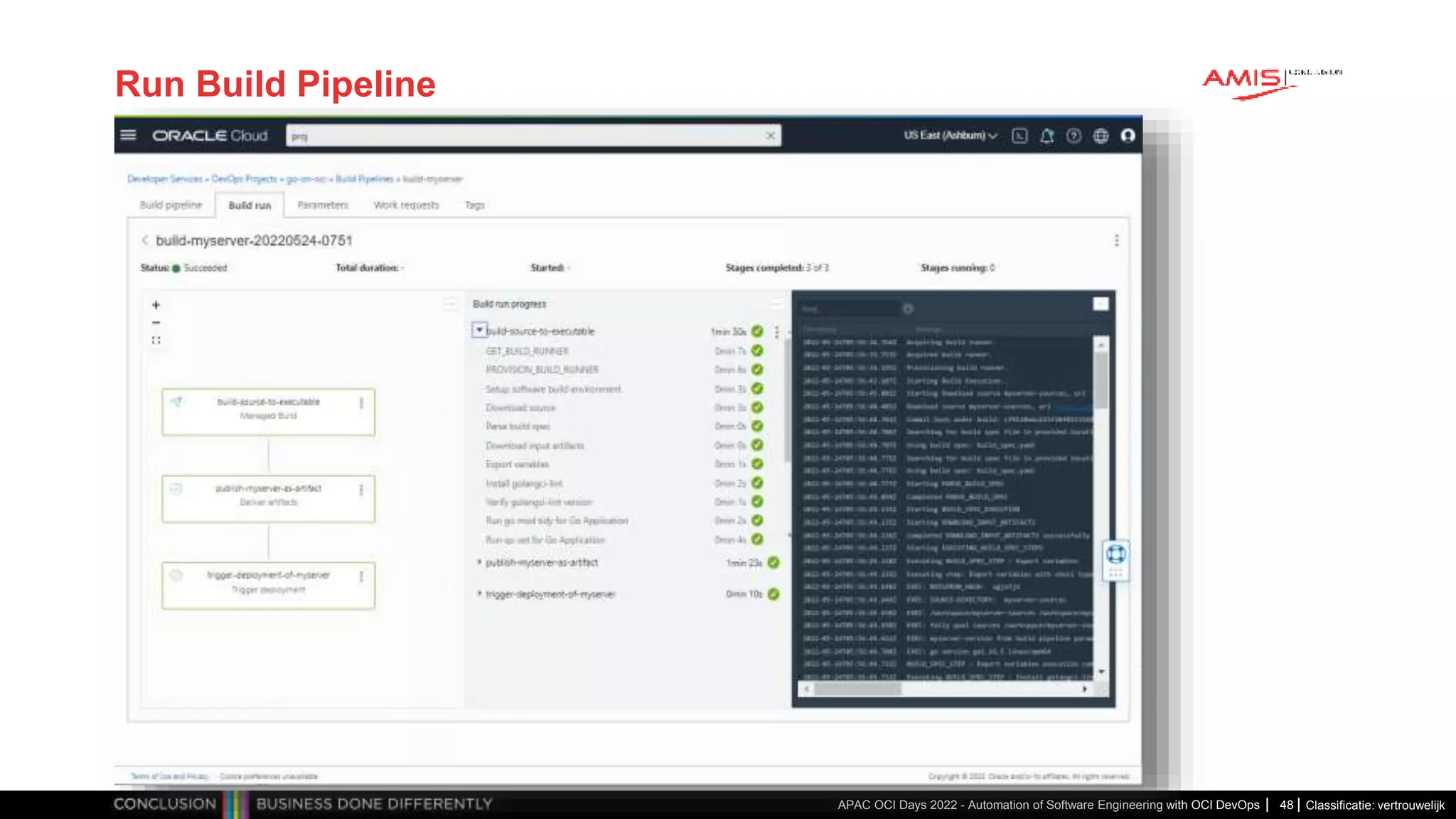Click the Setup software build environment step
The image size is (1456, 819).
click(553, 389)
